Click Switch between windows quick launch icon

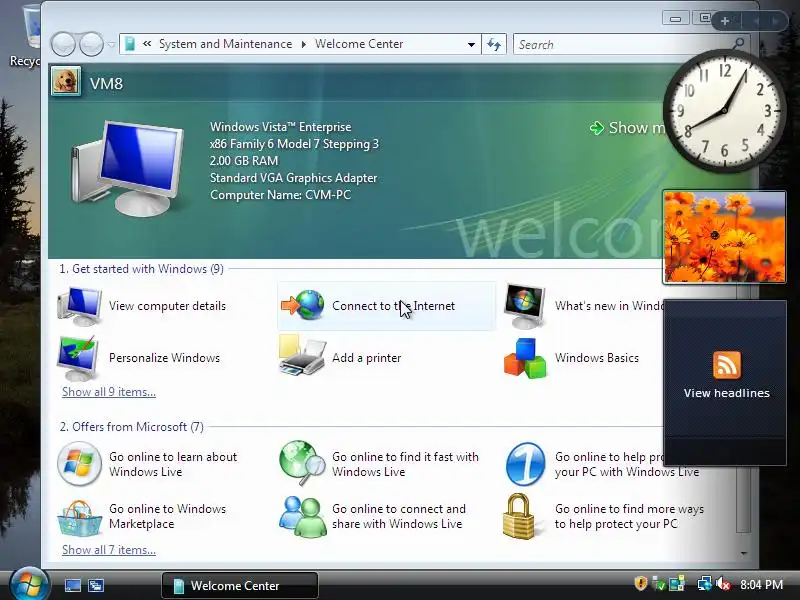pyautogui.click(x=96, y=586)
